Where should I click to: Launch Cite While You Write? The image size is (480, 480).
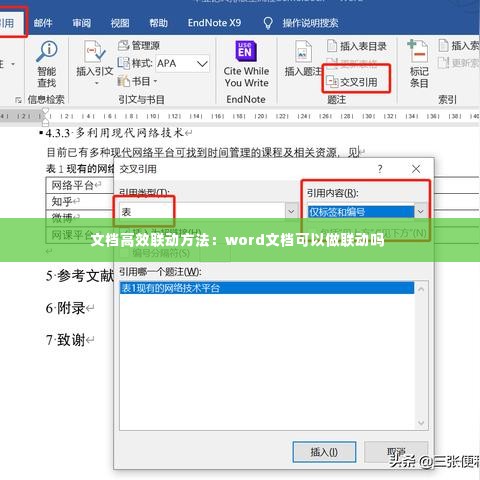[246, 64]
